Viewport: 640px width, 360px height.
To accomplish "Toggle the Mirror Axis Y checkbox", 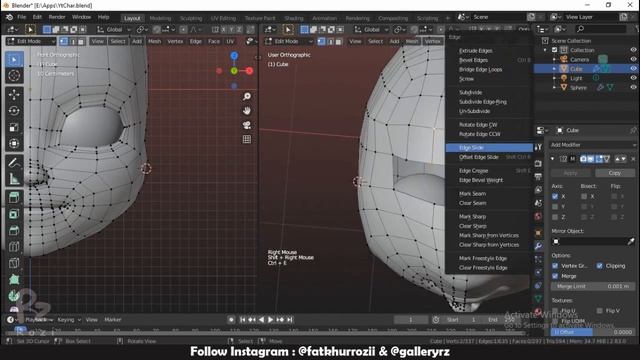I will tap(555, 207).
